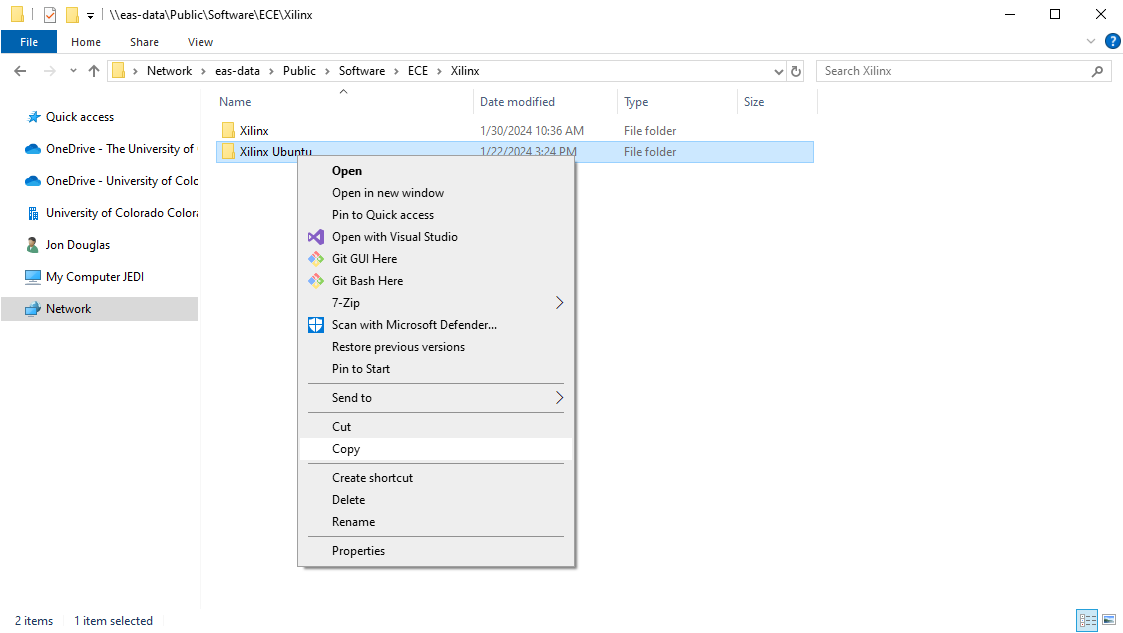This screenshot has width=1123, height=633.
Task: Go up one folder level
Action: pos(94,71)
